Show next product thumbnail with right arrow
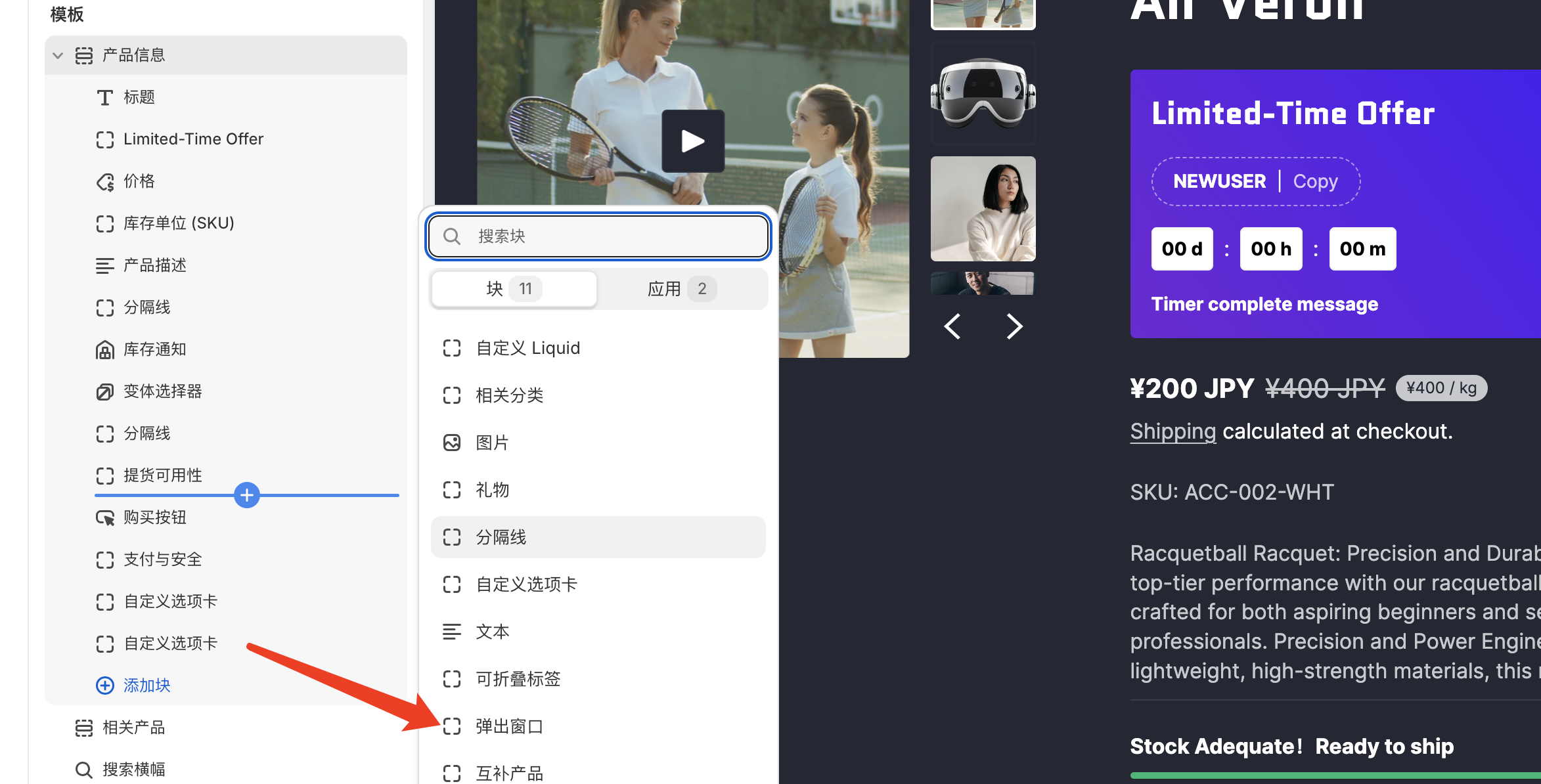This screenshot has width=1541, height=784. pos(1014,326)
